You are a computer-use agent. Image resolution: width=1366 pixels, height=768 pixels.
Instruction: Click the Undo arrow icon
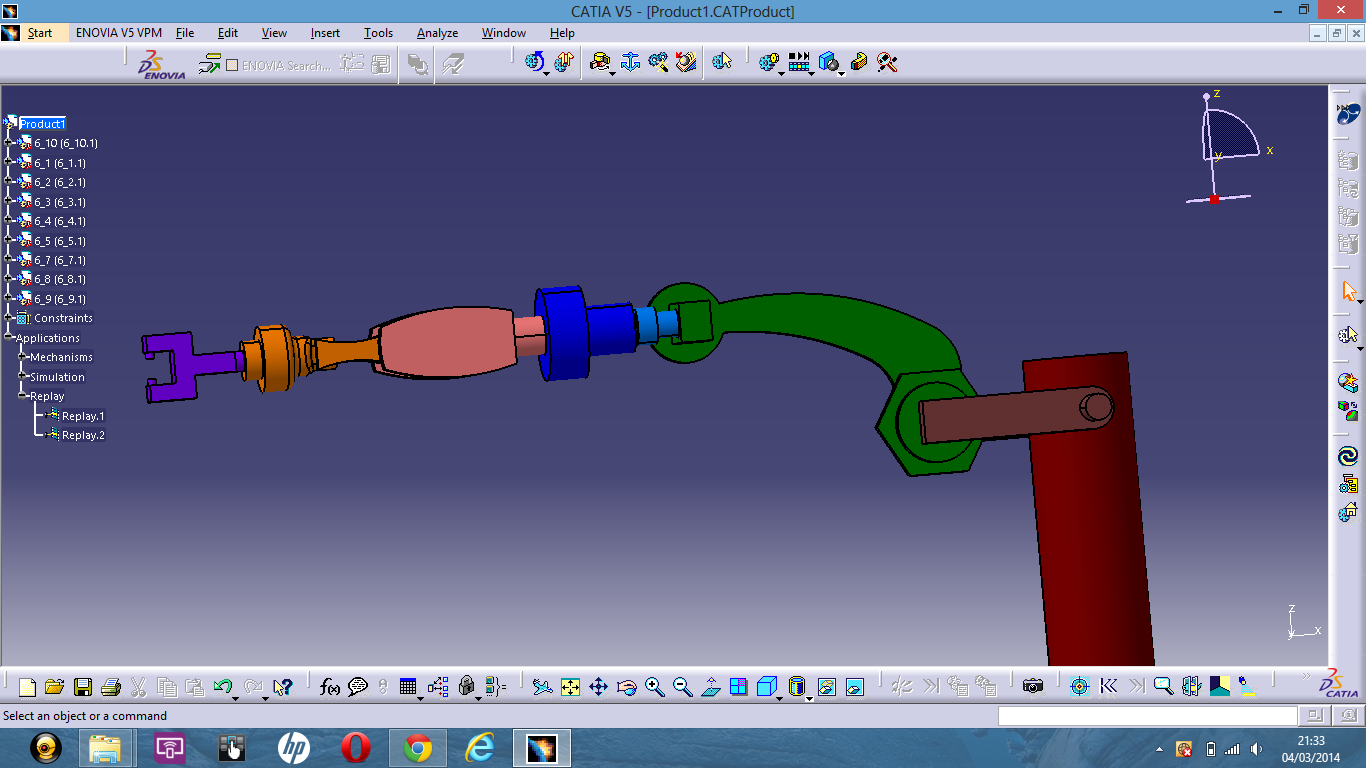[x=222, y=686]
